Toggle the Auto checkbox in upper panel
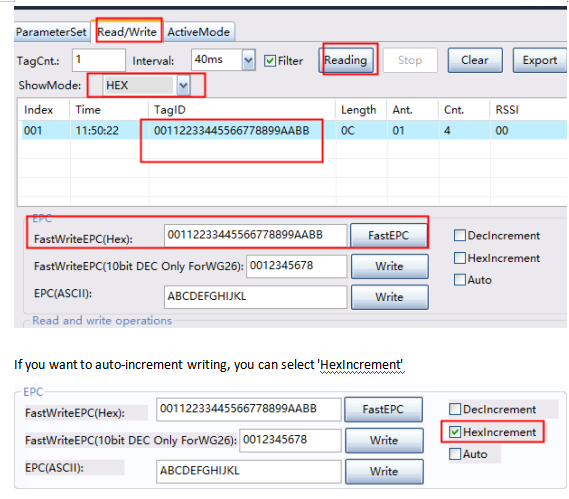Viewport: 569px width, 499px height. click(x=459, y=279)
